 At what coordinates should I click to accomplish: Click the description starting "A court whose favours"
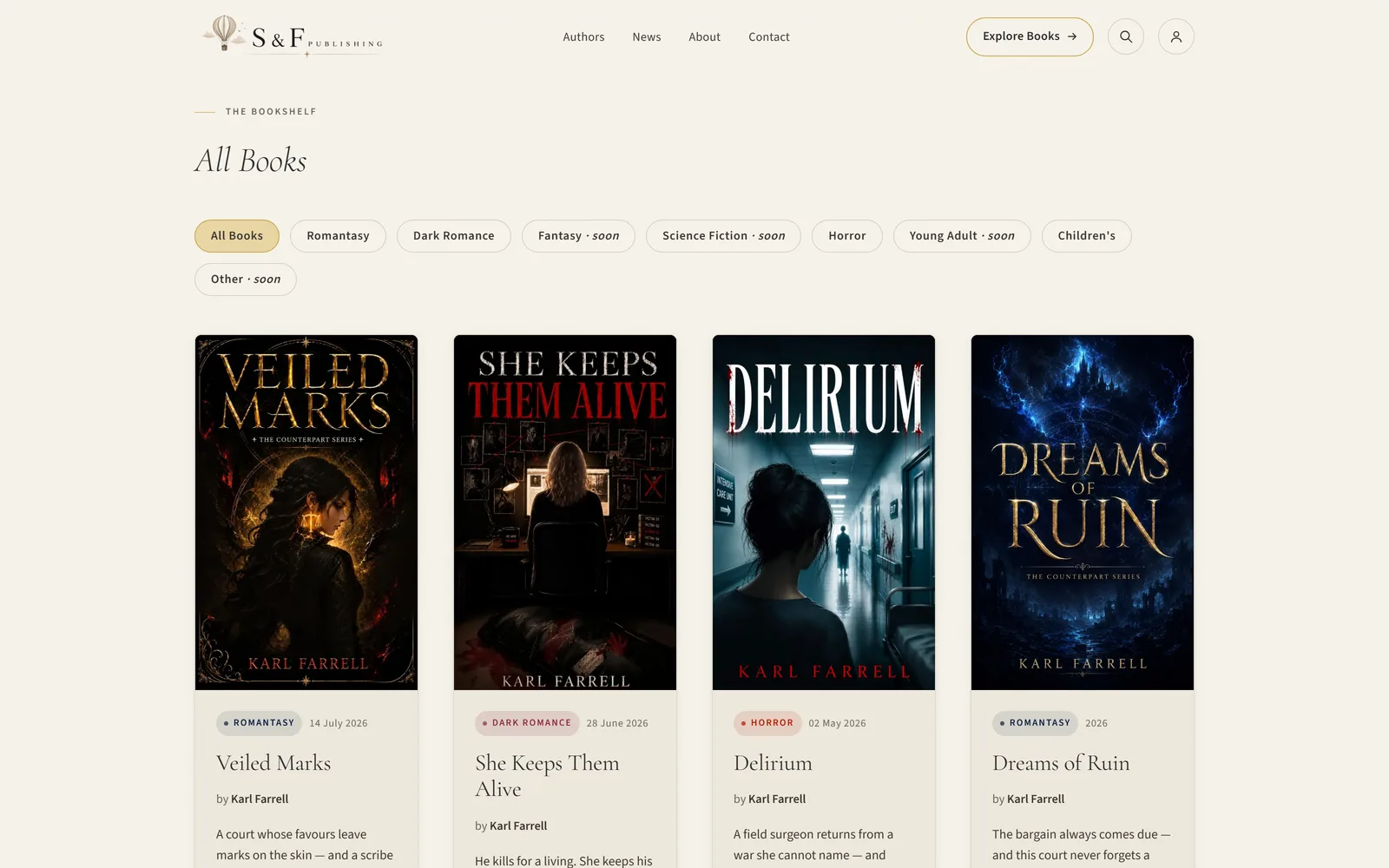click(x=305, y=845)
